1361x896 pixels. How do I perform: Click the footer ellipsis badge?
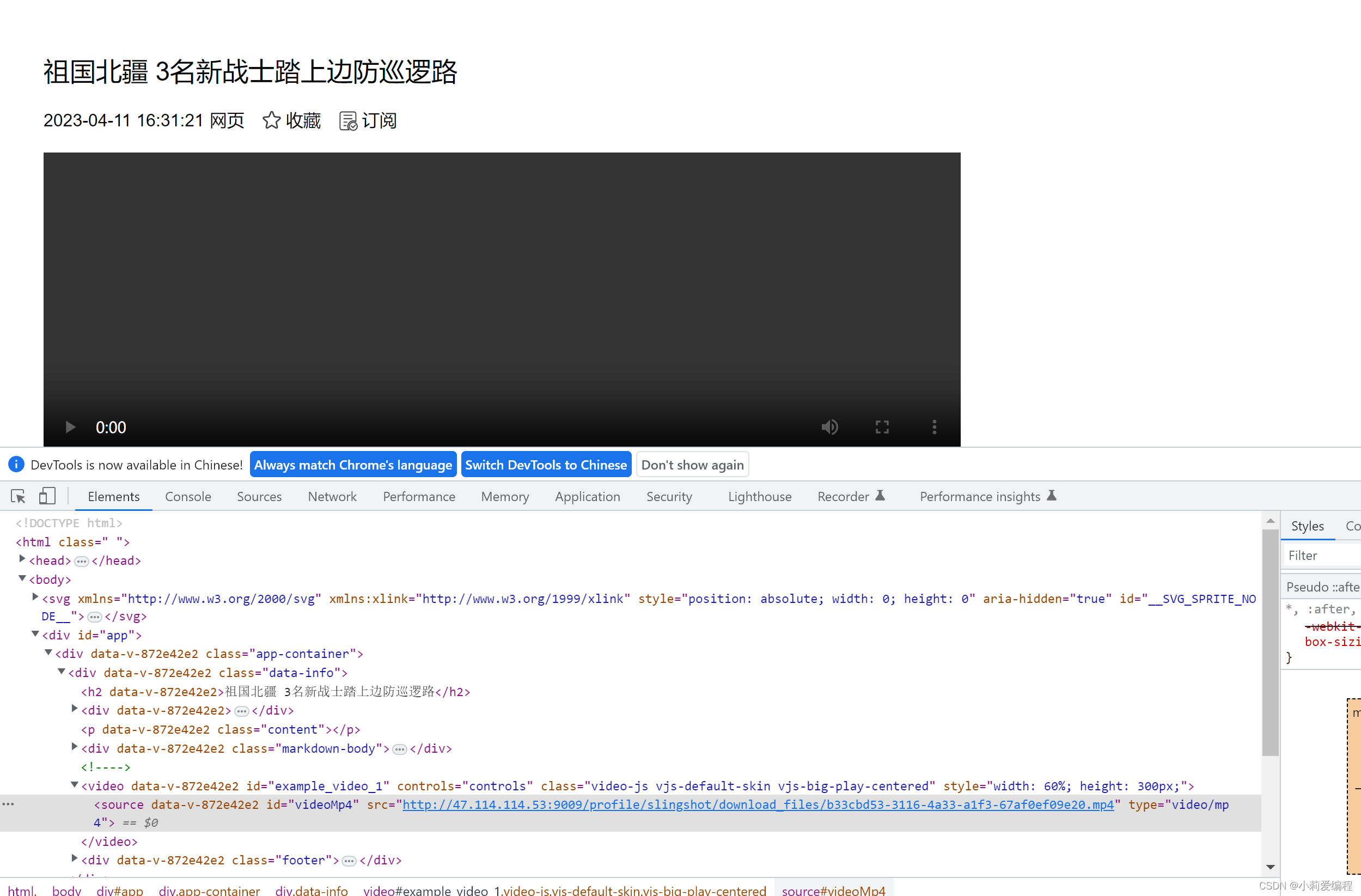[x=350, y=861]
